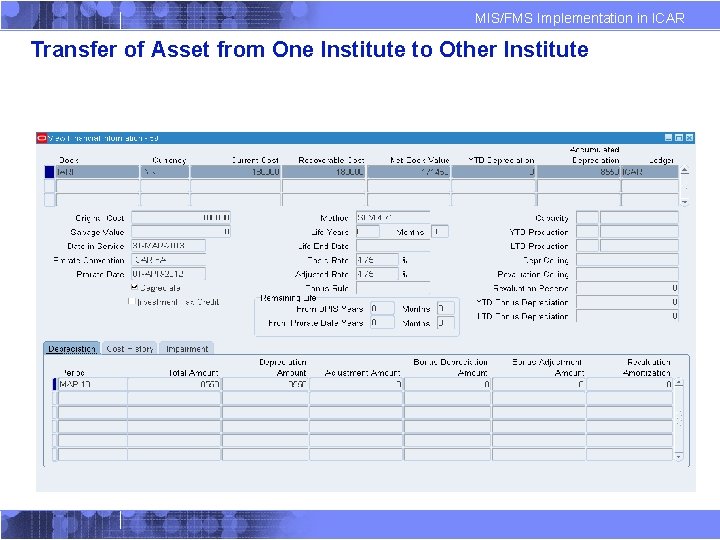Click the Total Amount cell for MAR-13

(x=174, y=384)
